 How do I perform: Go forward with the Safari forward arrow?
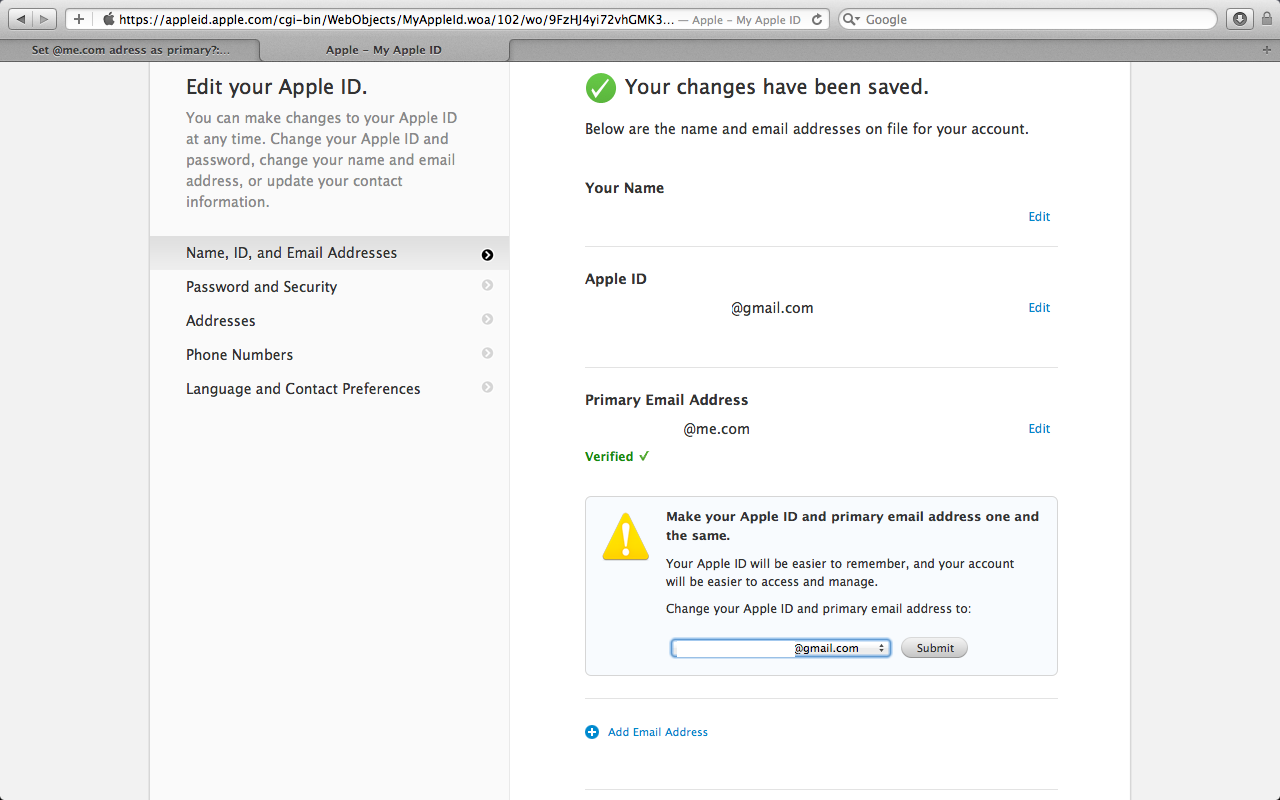coord(46,19)
